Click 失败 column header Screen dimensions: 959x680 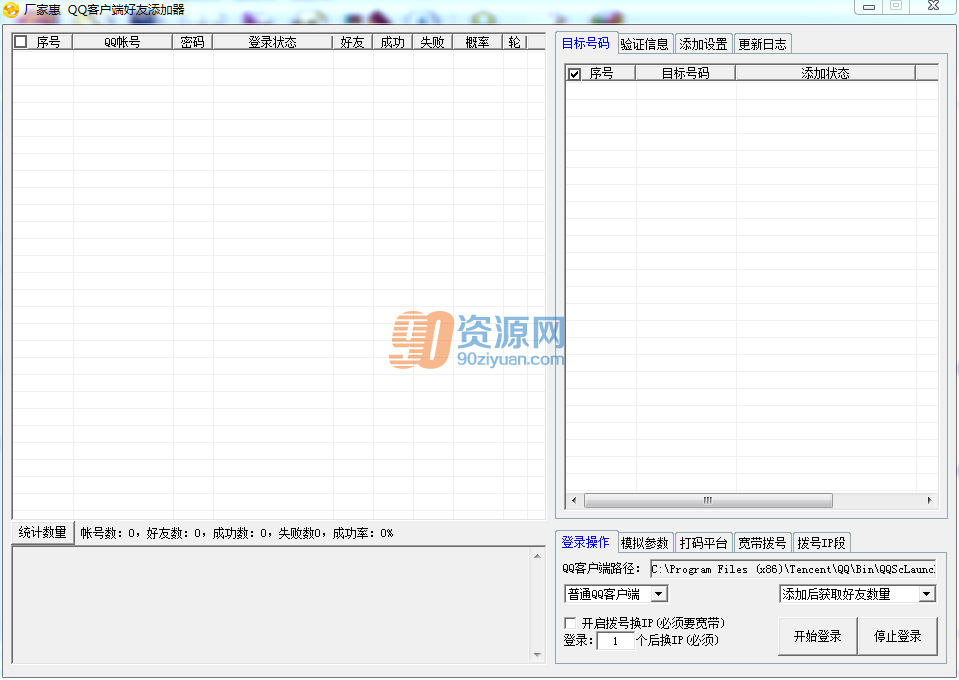[432, 42]
